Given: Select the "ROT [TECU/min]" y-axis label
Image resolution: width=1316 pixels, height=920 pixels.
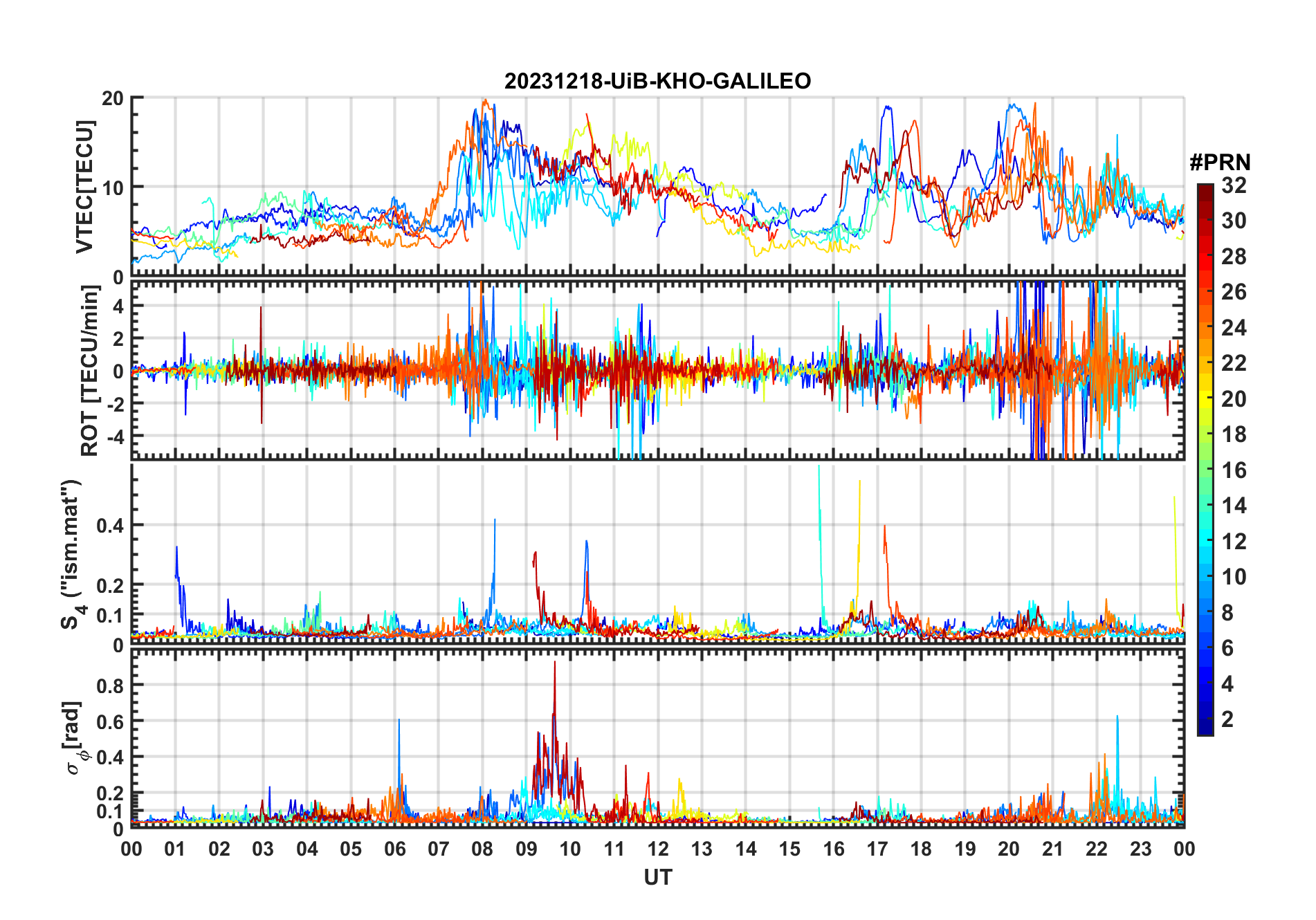Looking at the screenshot, I should (90, 371).
